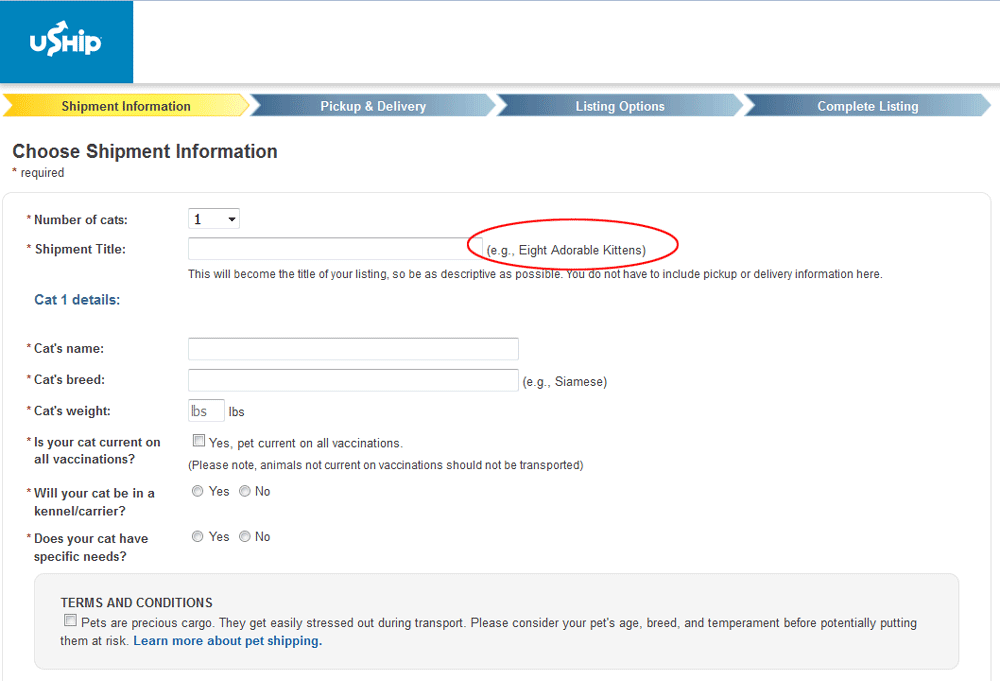Click the '* required' note text
Screen dimensions: 1000x681
click(x=38, y=172)
